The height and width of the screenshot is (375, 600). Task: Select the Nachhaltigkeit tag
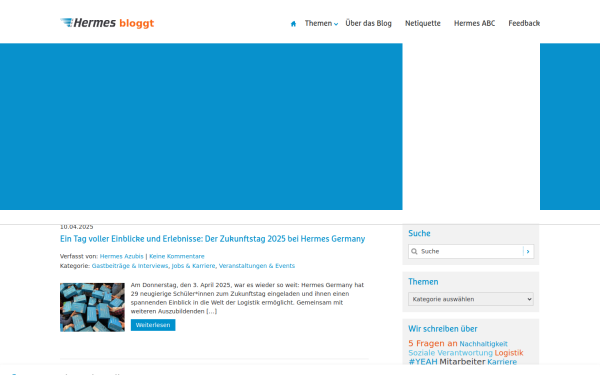[483, 344]
